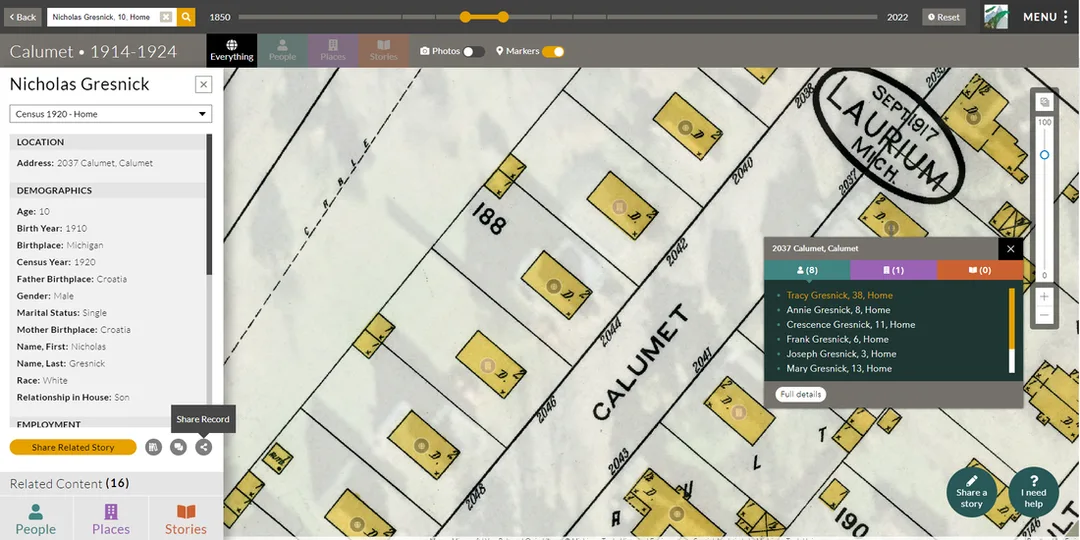1080x540 pixels.
Task: Open the map layers icon above opacity slider
Action: point(1044,103)
